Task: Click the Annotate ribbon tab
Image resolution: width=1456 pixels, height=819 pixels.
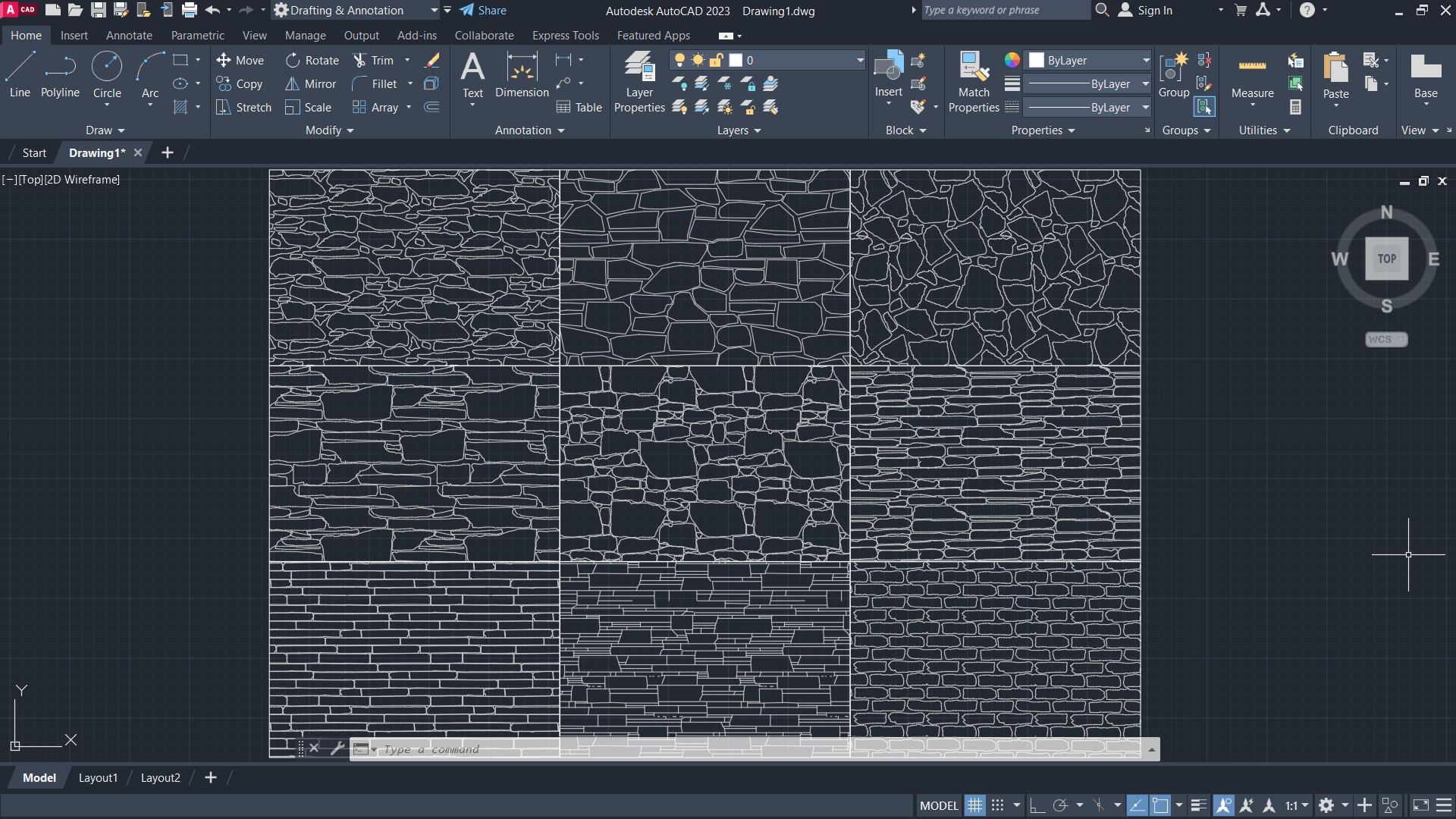Action: tap(129, 35)
